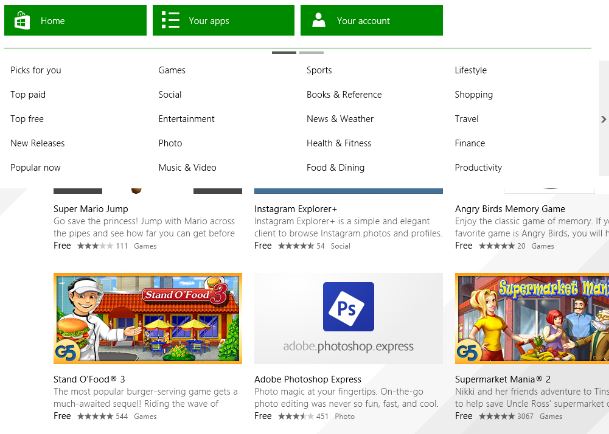Browse the Productivity category
609x434 pixels.
click(x=478, y=168)
